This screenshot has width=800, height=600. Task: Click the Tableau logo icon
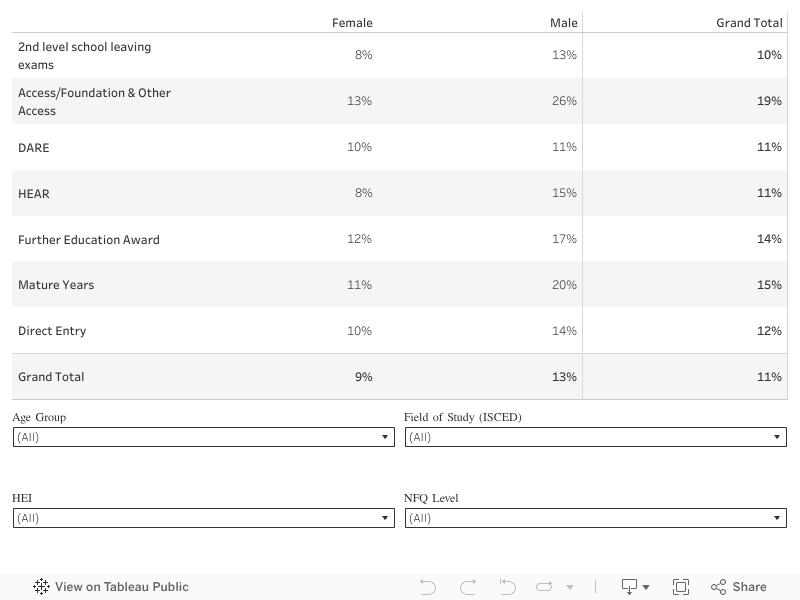coord(41,587)
